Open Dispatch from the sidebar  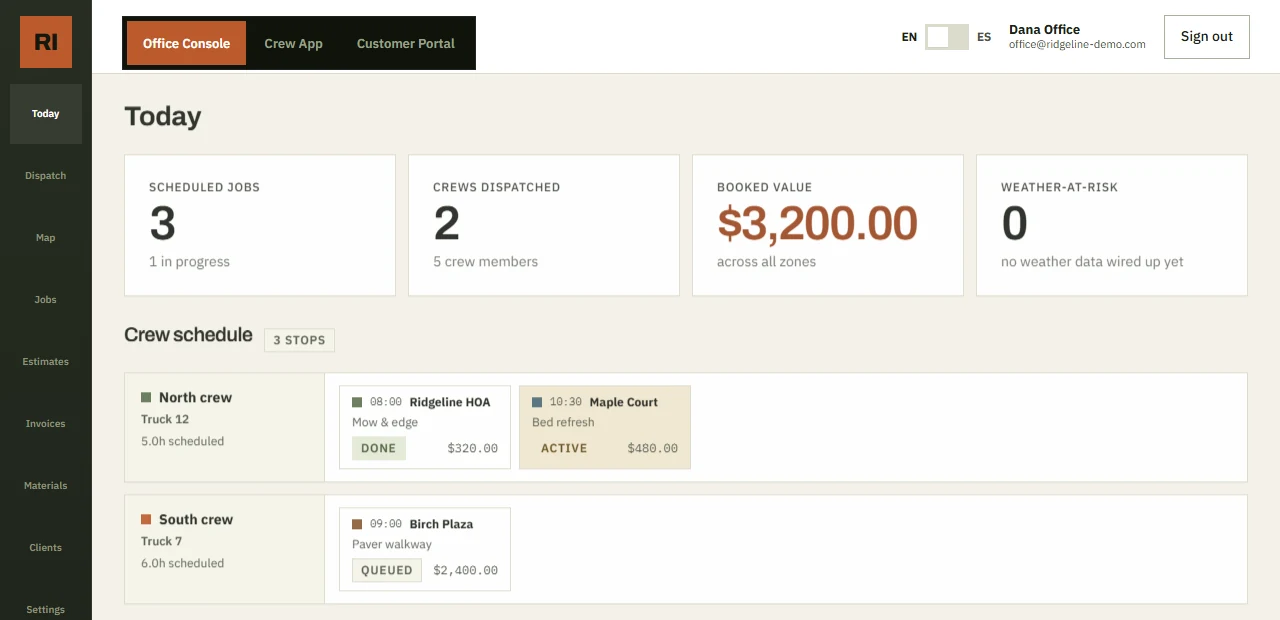46,176
